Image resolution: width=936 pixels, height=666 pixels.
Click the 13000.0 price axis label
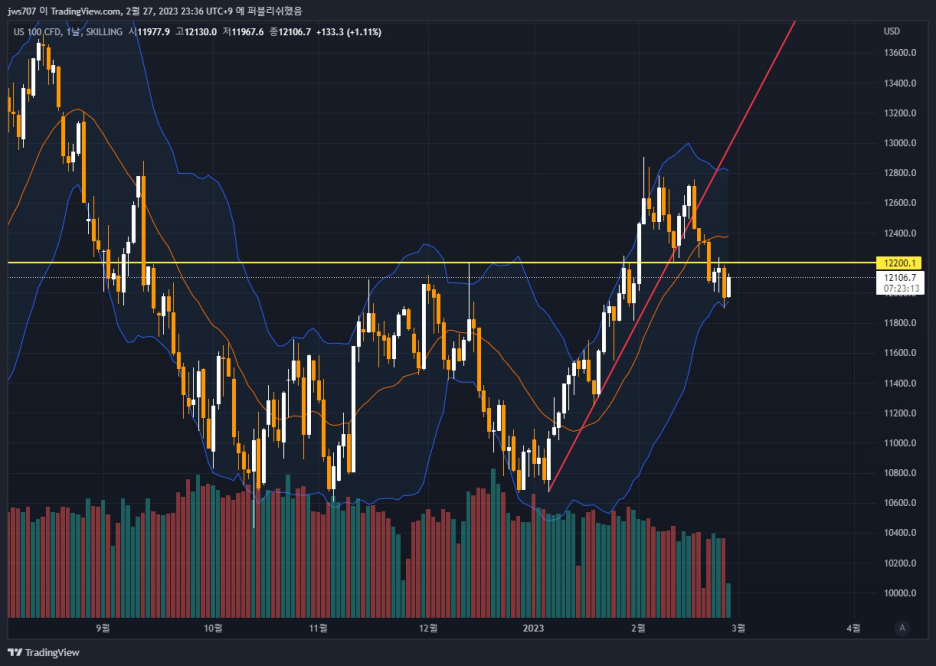900,143
